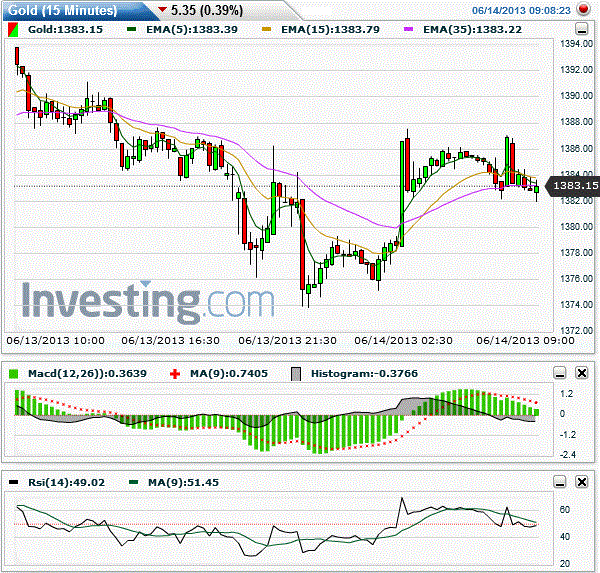This screenshot has height=573, width=600.
Task: Click the 06/13/2013 16:30 time axis label
Action: [171, 340]
